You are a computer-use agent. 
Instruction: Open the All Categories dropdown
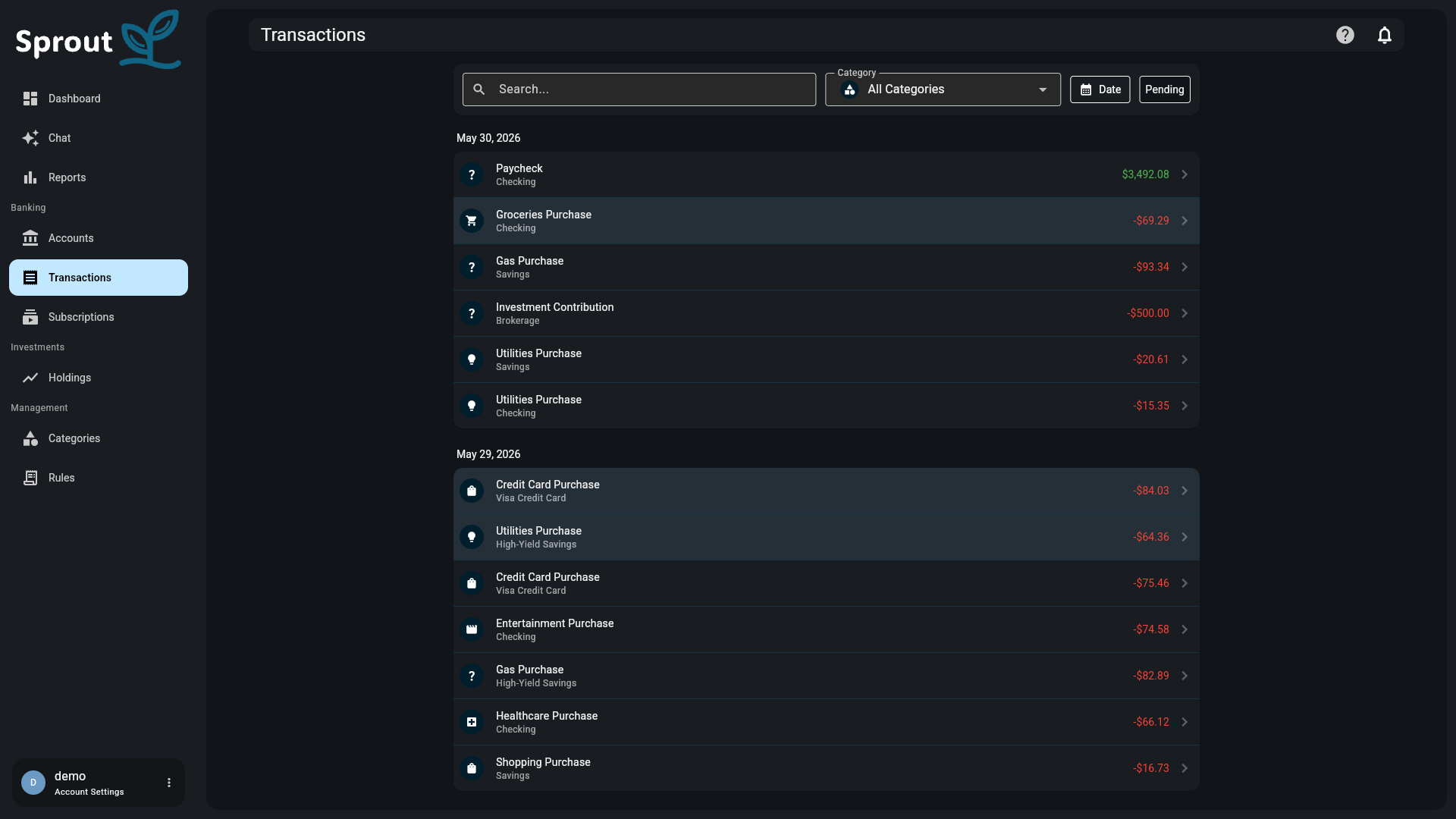943,89
